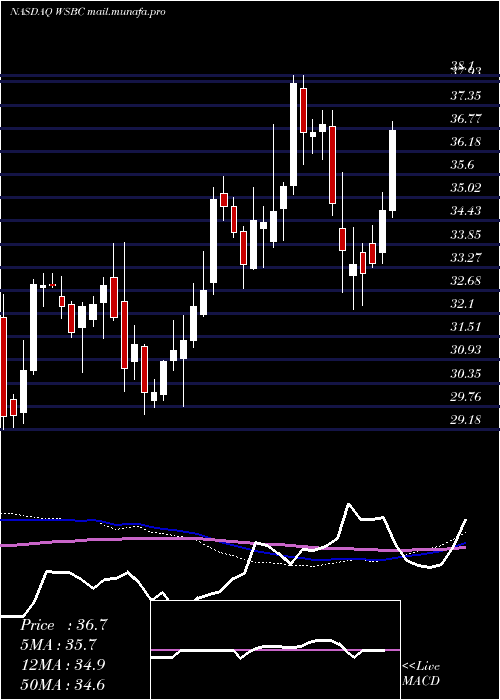500x700 pixels.
Task: Click the <<Live MACD label
Action: click(421, 674)
